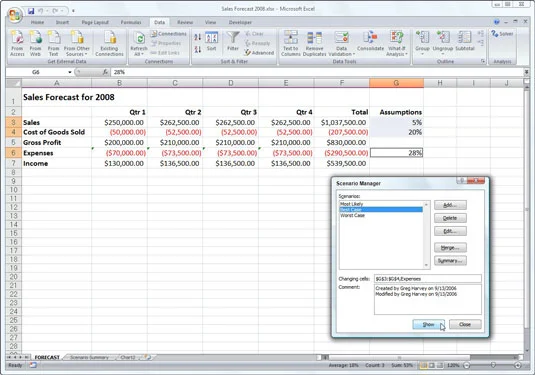
Task: Open the Review ribbon tab
Action: click(x=185, y=22)
